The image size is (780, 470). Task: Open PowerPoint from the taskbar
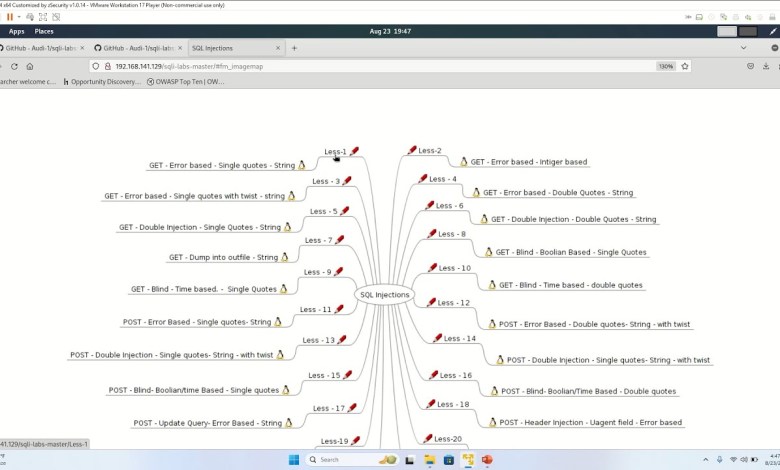pos(488,459)
